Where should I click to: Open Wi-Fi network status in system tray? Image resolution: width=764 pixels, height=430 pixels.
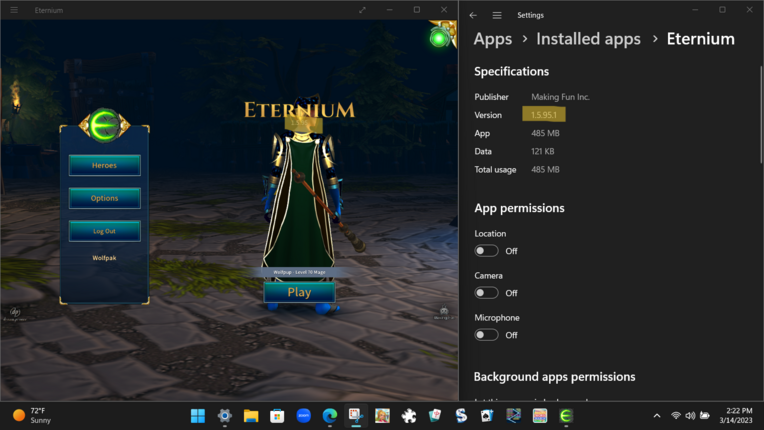676,415
